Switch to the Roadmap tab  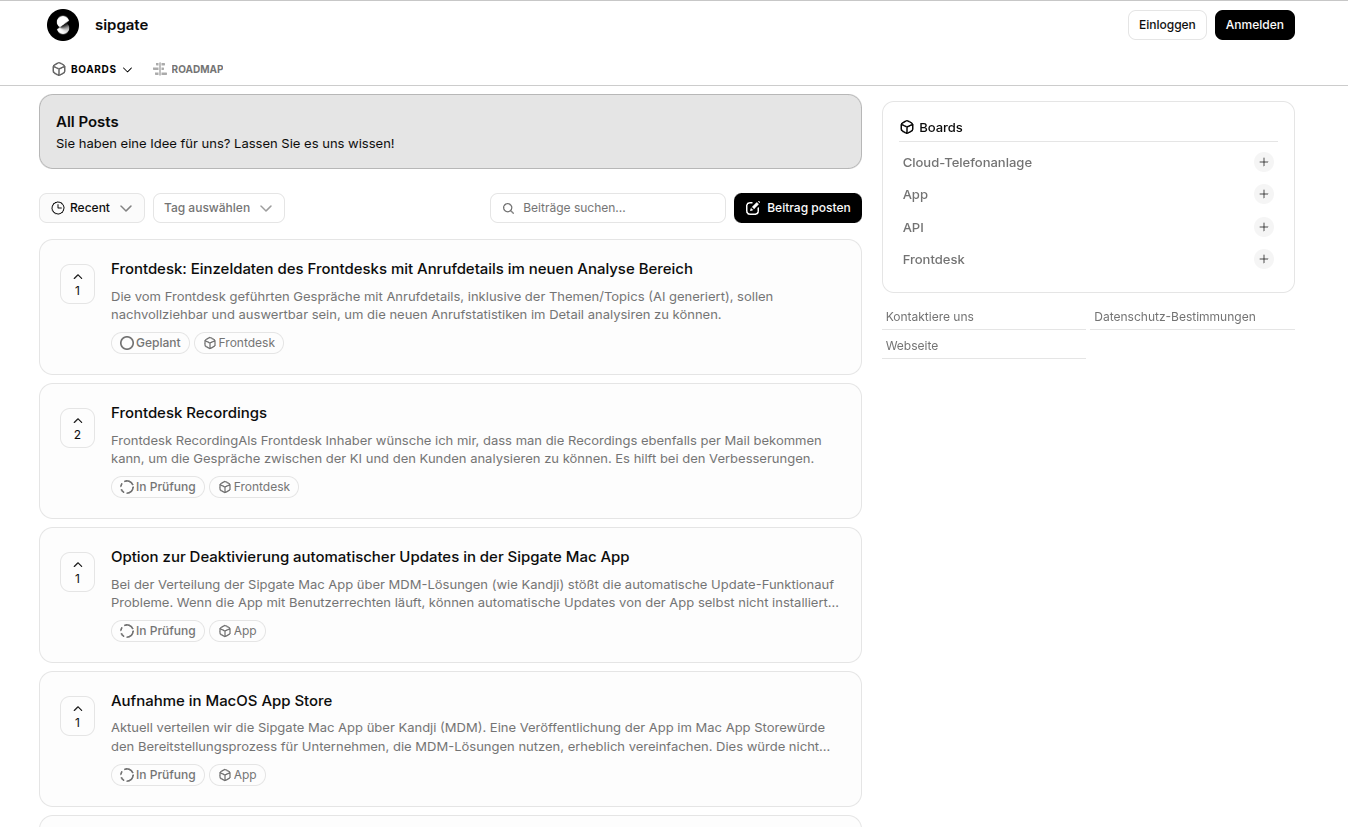[188, 69]
